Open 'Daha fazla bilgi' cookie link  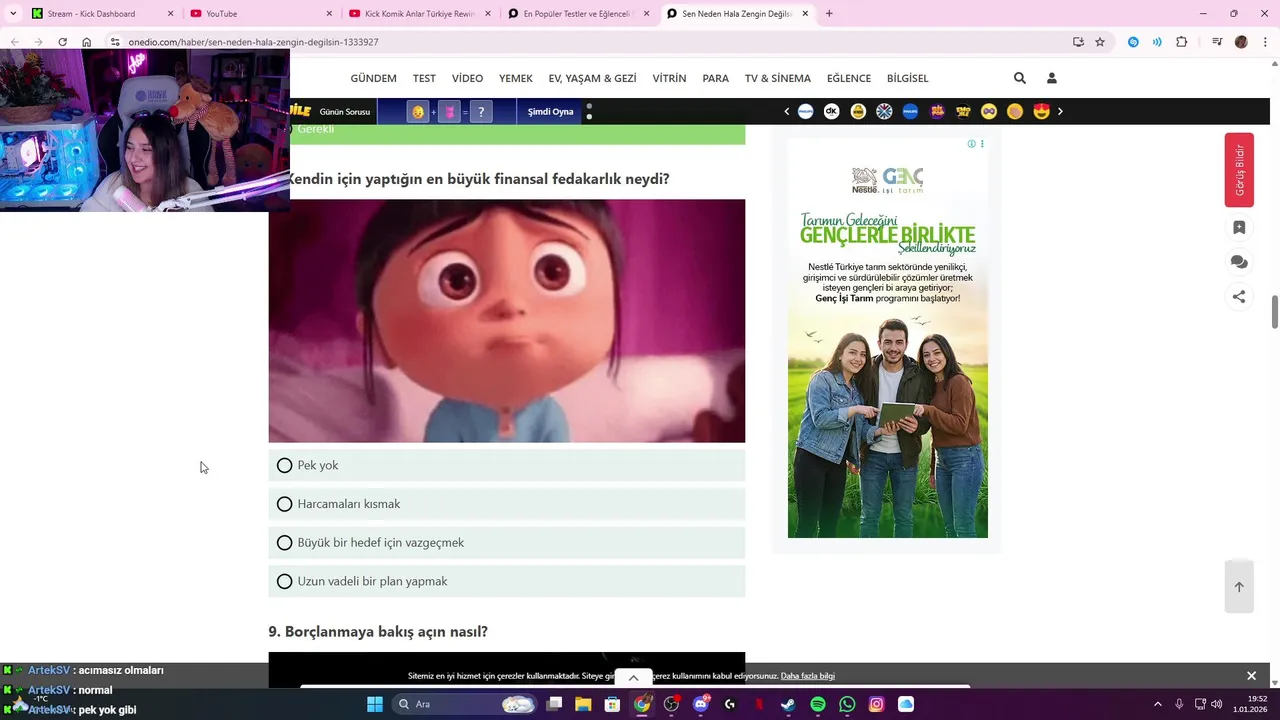(x=807, y=676)
